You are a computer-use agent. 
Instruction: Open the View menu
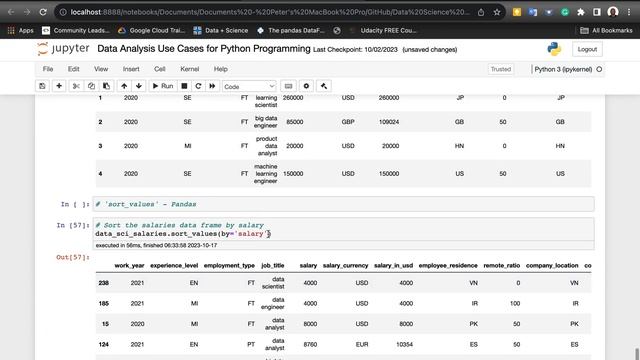click(x=101, y=69)
